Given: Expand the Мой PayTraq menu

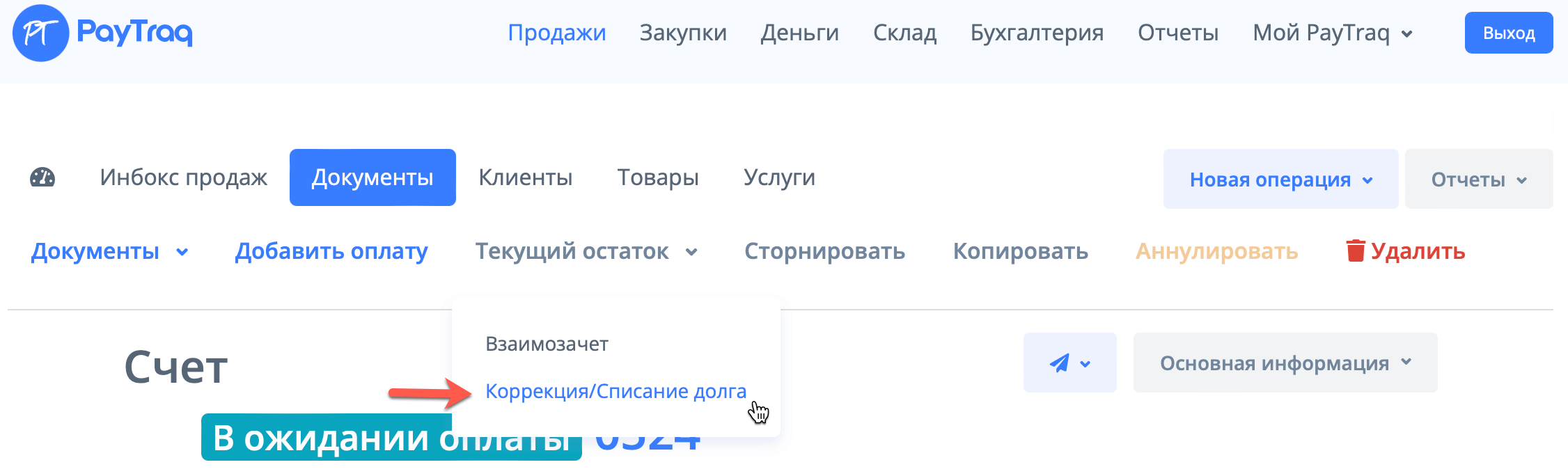Looking at the screenshot, I should coord(1332,33).
